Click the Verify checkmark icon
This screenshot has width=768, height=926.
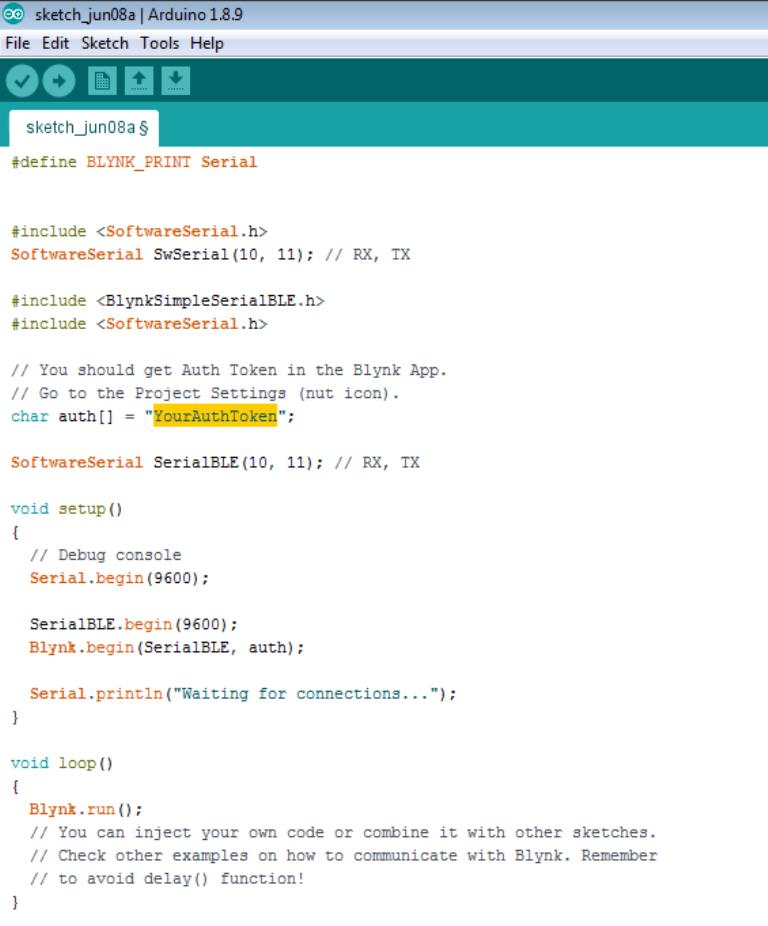click(x=21, y=82)
